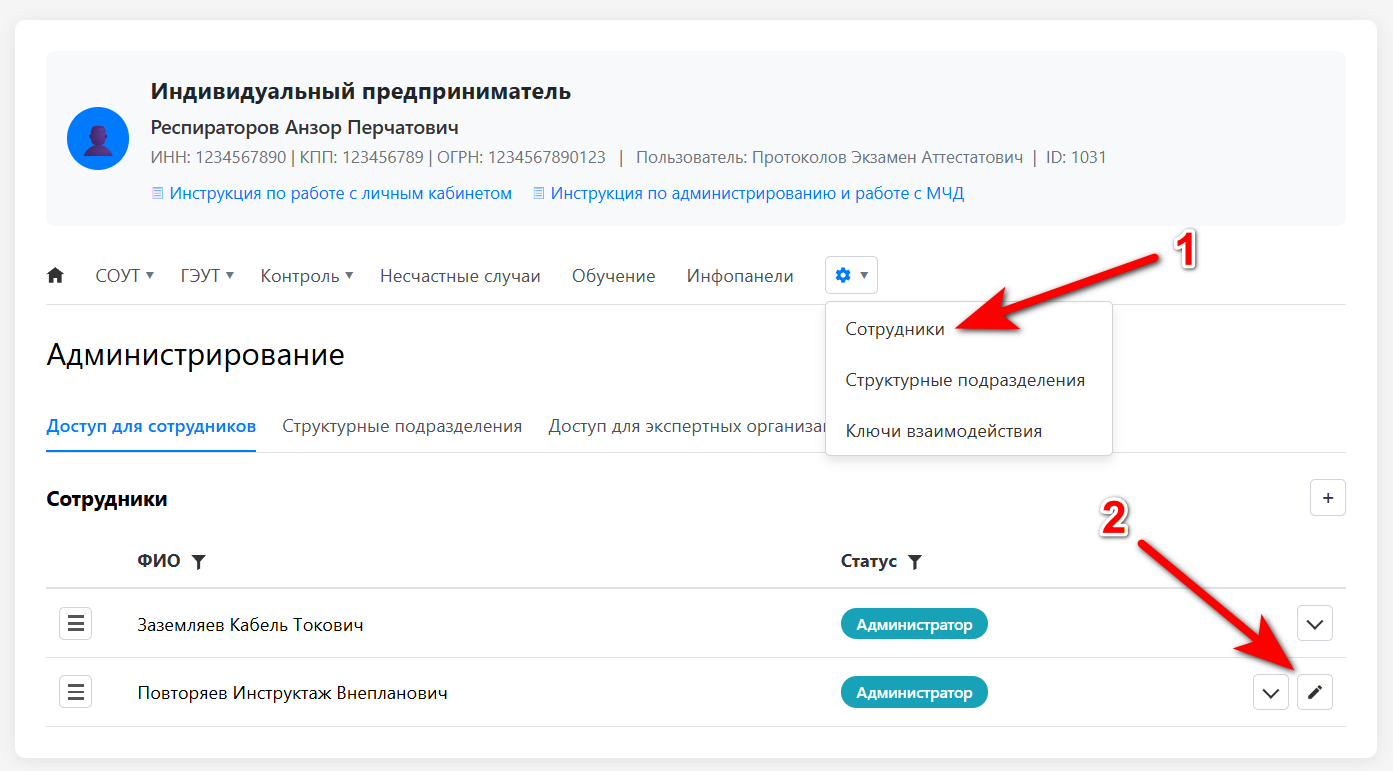Open the ГЭУТ dropdown menu
This screenshot has height=771, width=1393.
point(207,276)
